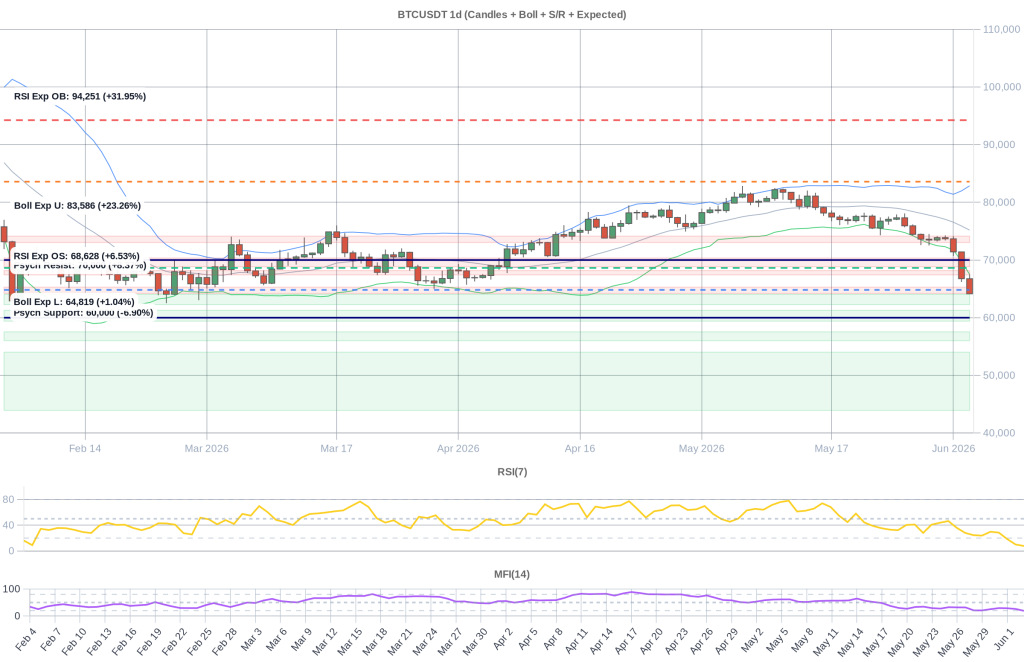Click the 110,000 price axis label

1002,29
